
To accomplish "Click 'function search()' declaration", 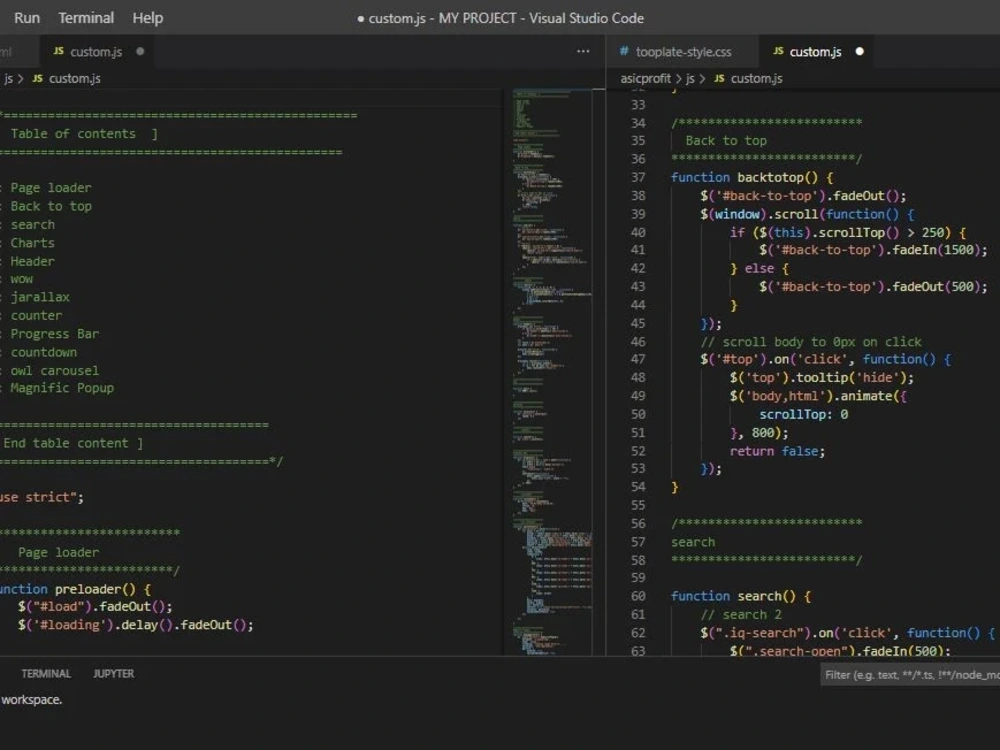I will [x=740, y=596].
